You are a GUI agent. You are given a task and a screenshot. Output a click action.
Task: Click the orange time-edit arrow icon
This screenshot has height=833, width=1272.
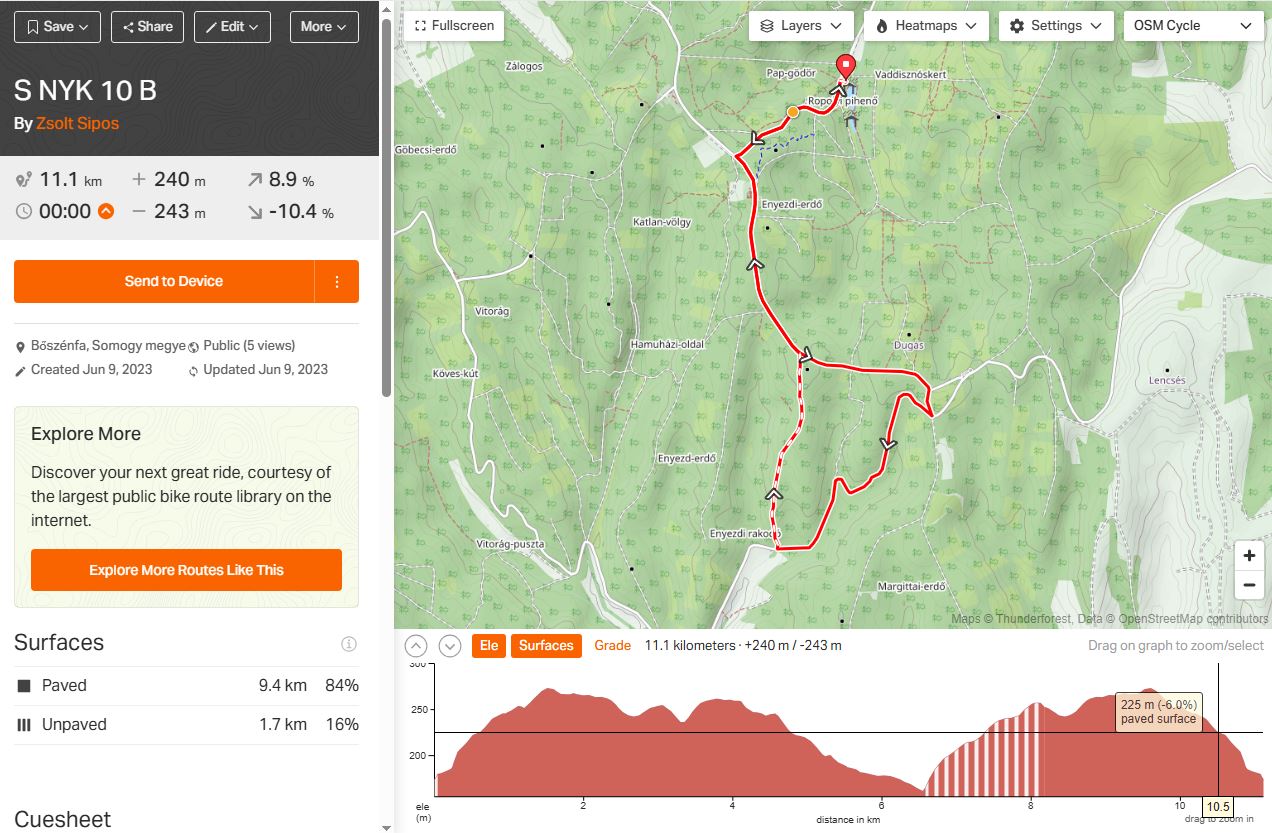pos(105,211)
